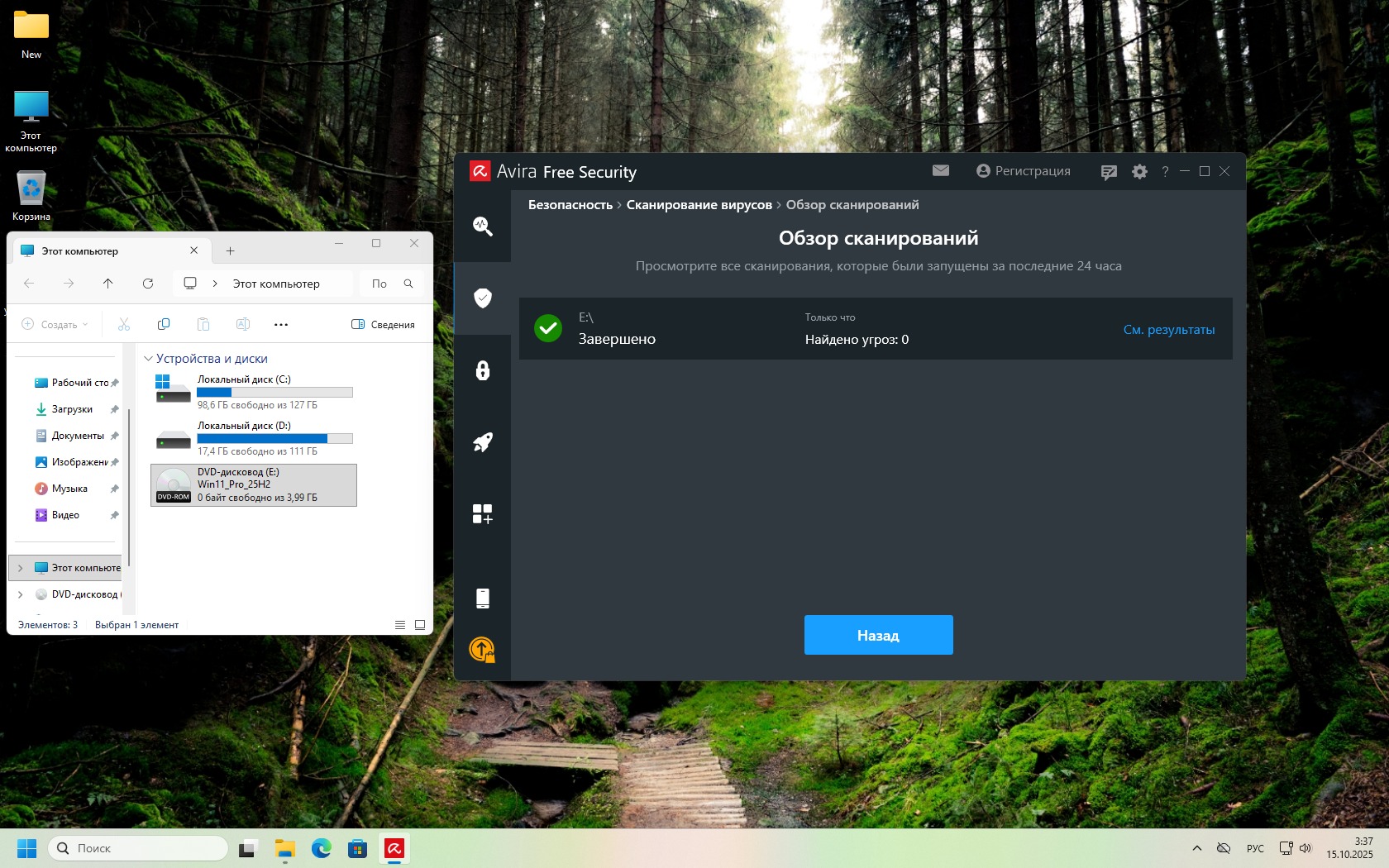1389x868 pixels.
Task: Click the Avira feedback chat icon
Action: tap(1109, 172)
